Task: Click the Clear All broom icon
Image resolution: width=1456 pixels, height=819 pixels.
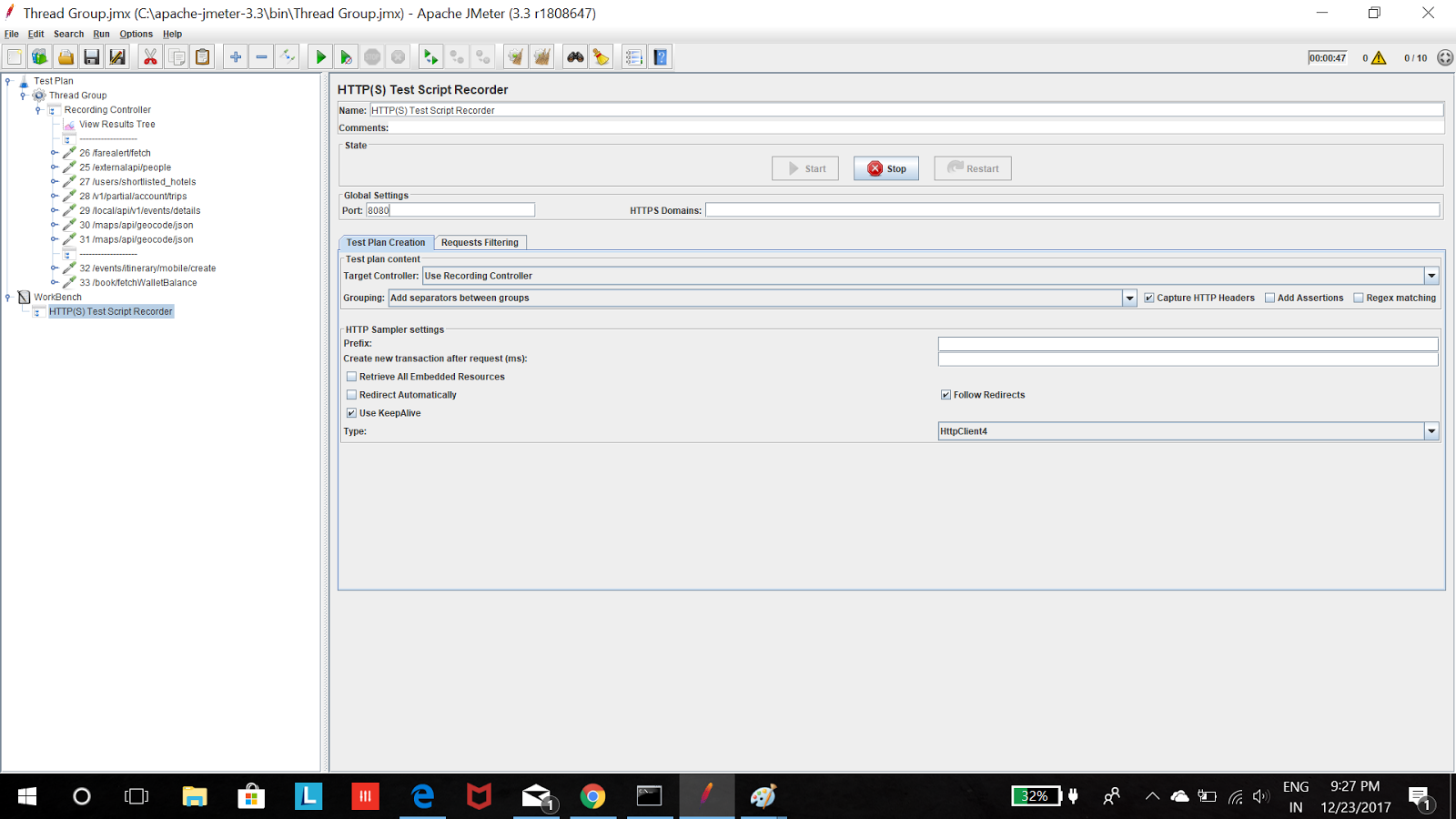Action: click(x=542, y=56)
